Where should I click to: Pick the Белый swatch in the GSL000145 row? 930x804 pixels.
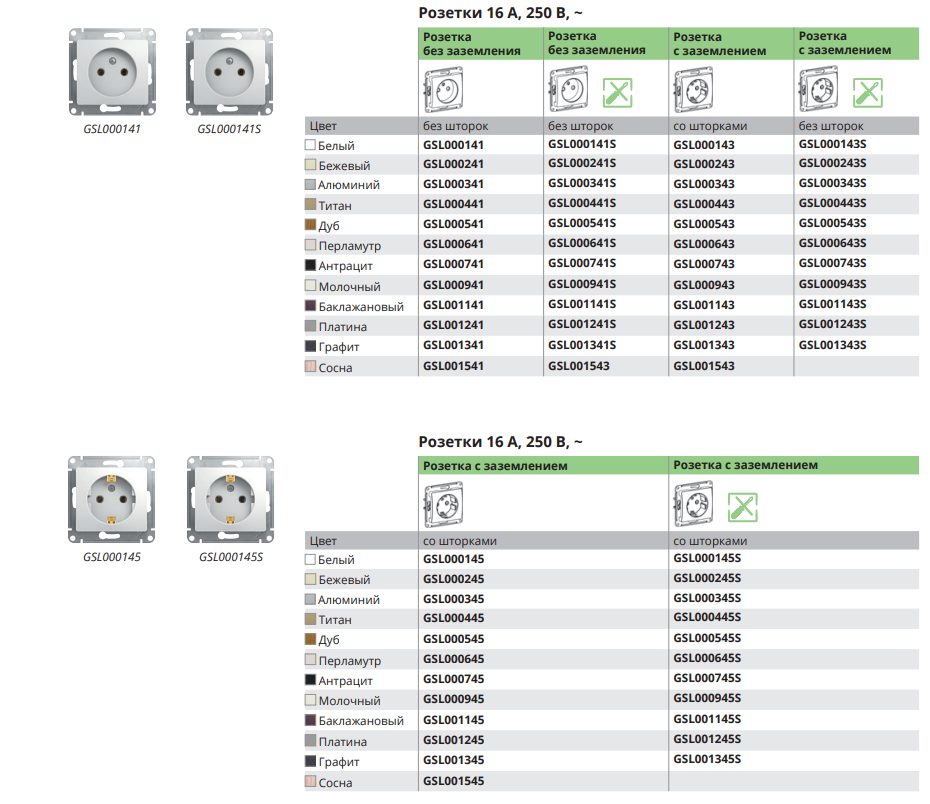310,559
